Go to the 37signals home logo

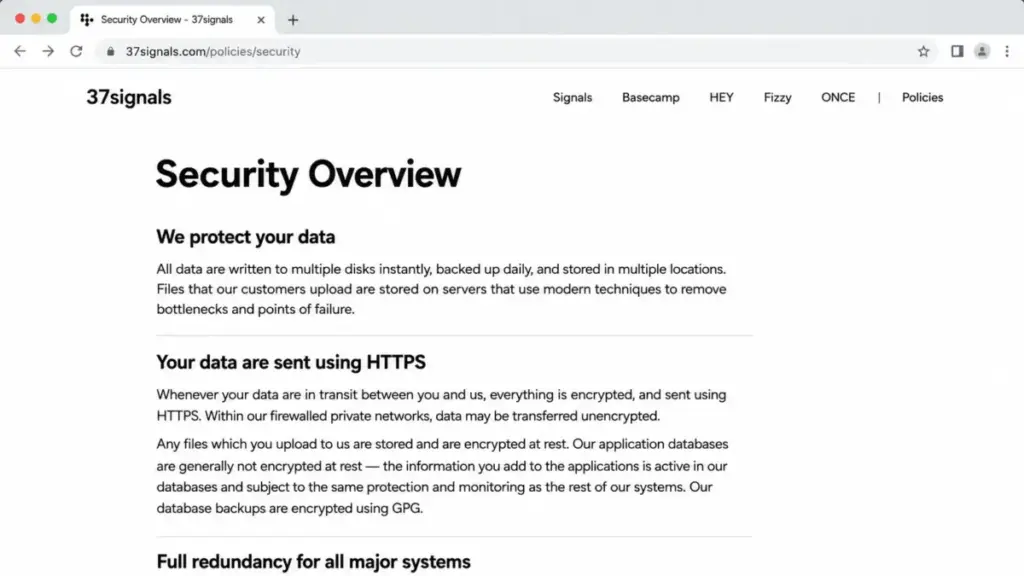coord(129,97)
